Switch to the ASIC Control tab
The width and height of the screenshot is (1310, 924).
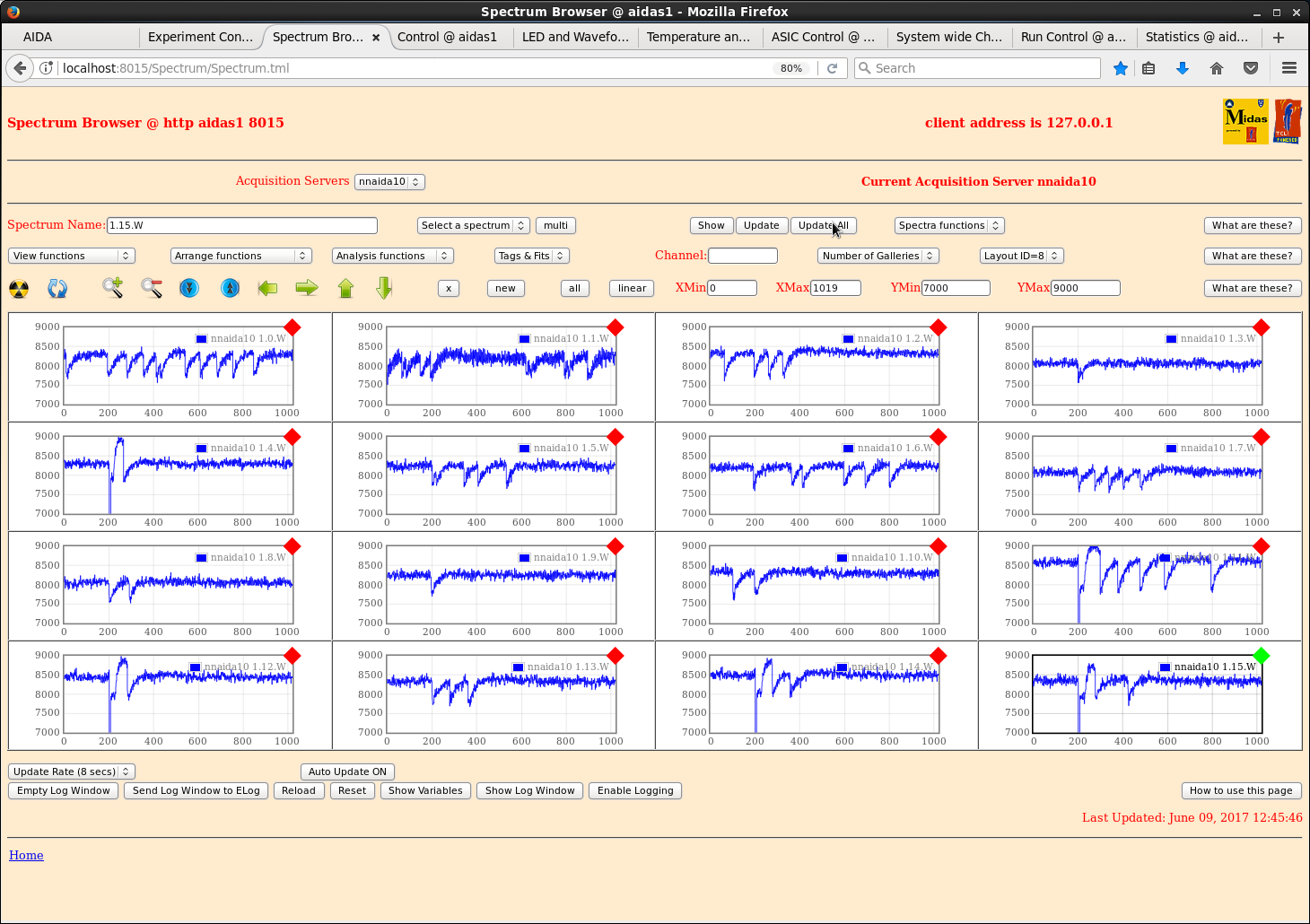[823, 37]
